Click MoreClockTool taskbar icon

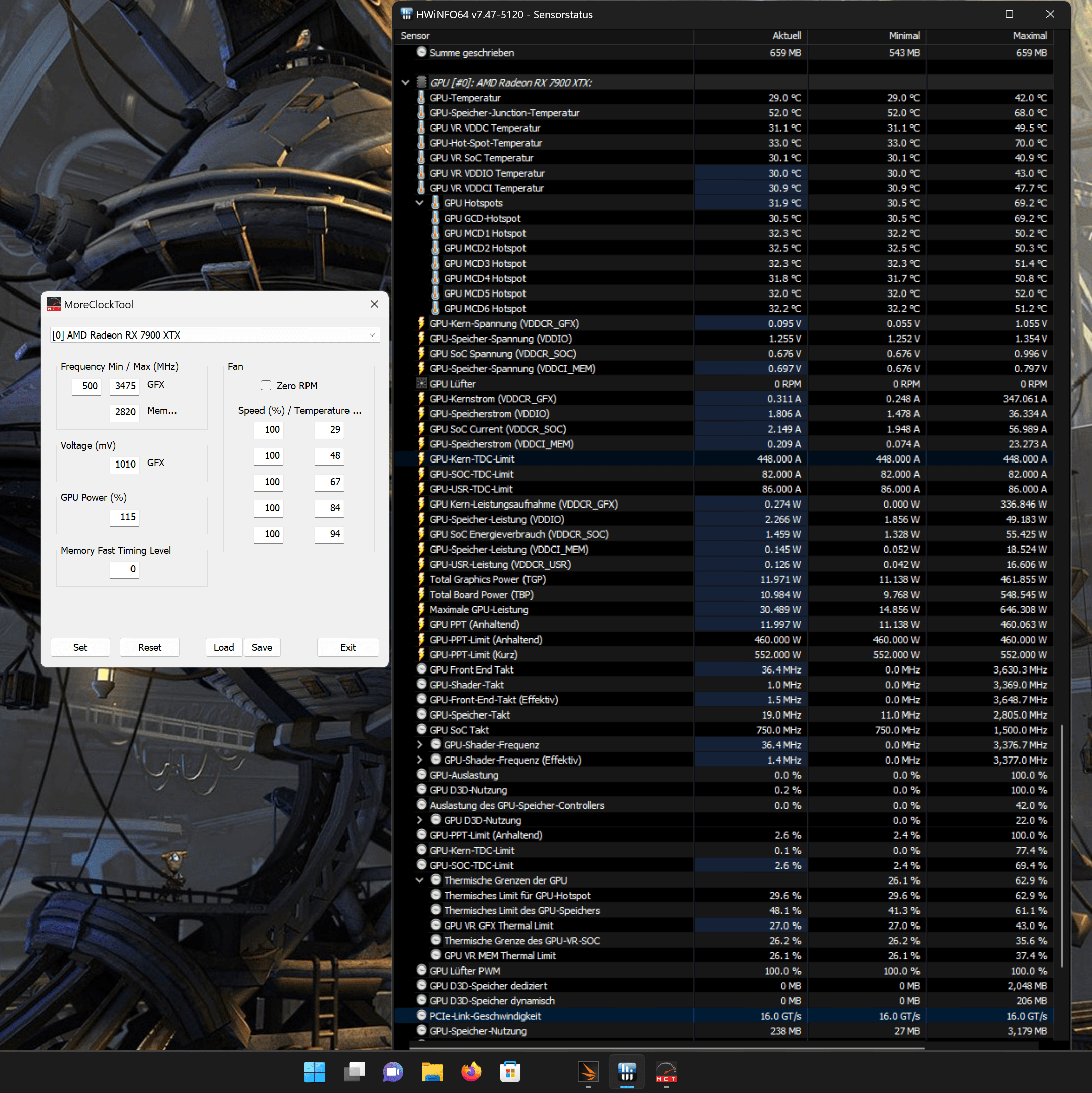pos(666,1072)
